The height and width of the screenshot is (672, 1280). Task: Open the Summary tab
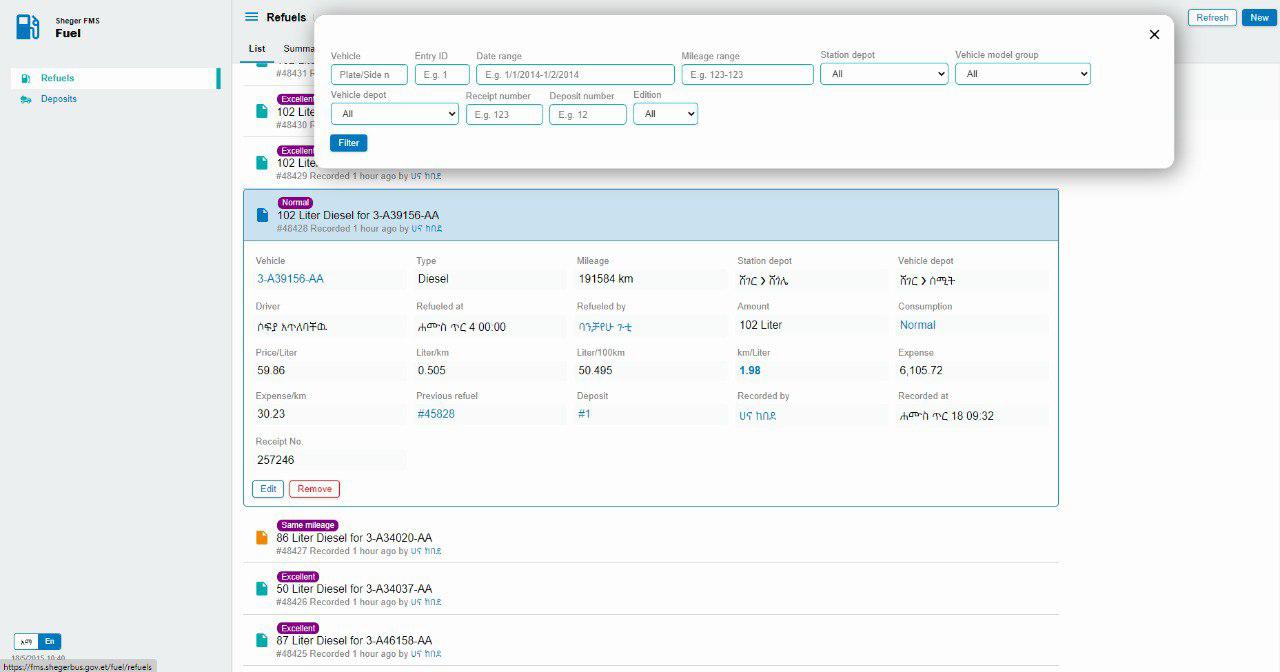coord(299,48)
